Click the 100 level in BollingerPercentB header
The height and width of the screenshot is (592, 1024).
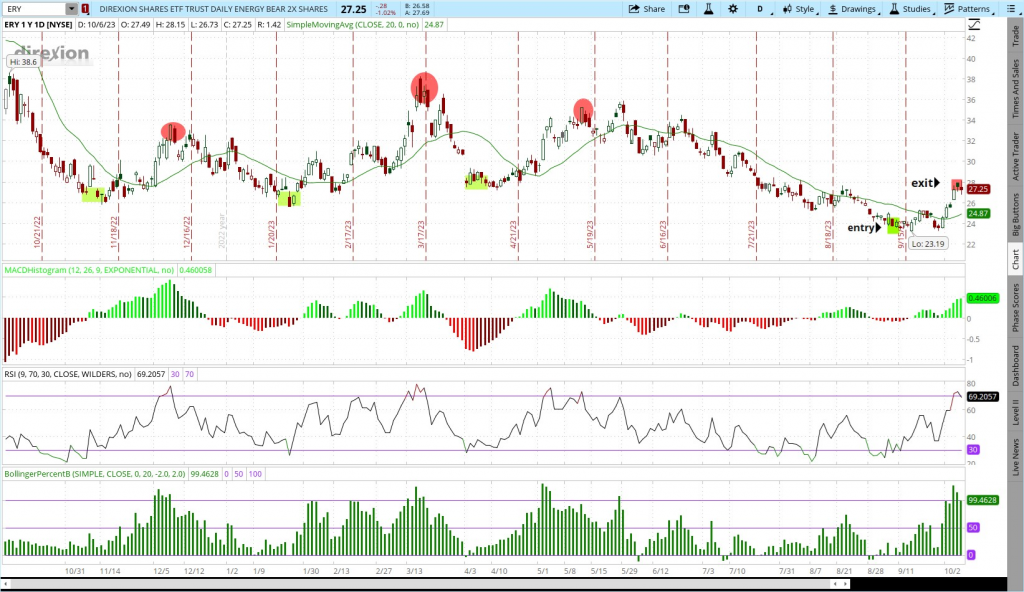[255, 474]
